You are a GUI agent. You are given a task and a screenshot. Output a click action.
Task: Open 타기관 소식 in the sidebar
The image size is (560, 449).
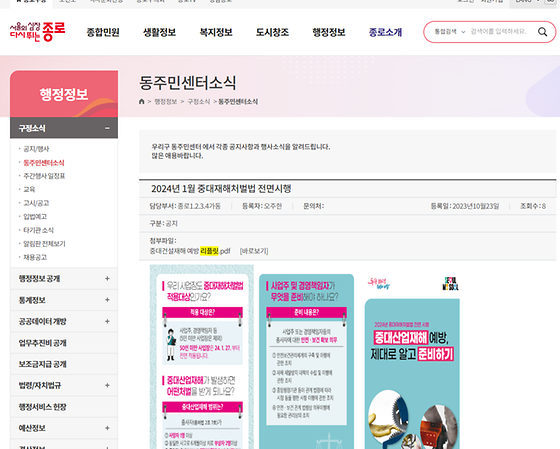point(38,230)
